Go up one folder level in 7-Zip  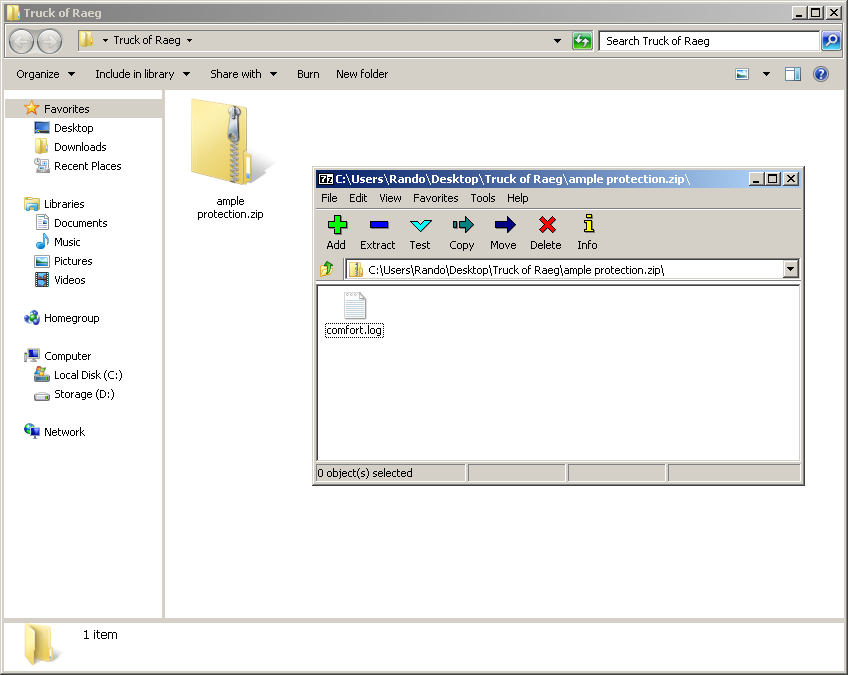pos(327,269)
